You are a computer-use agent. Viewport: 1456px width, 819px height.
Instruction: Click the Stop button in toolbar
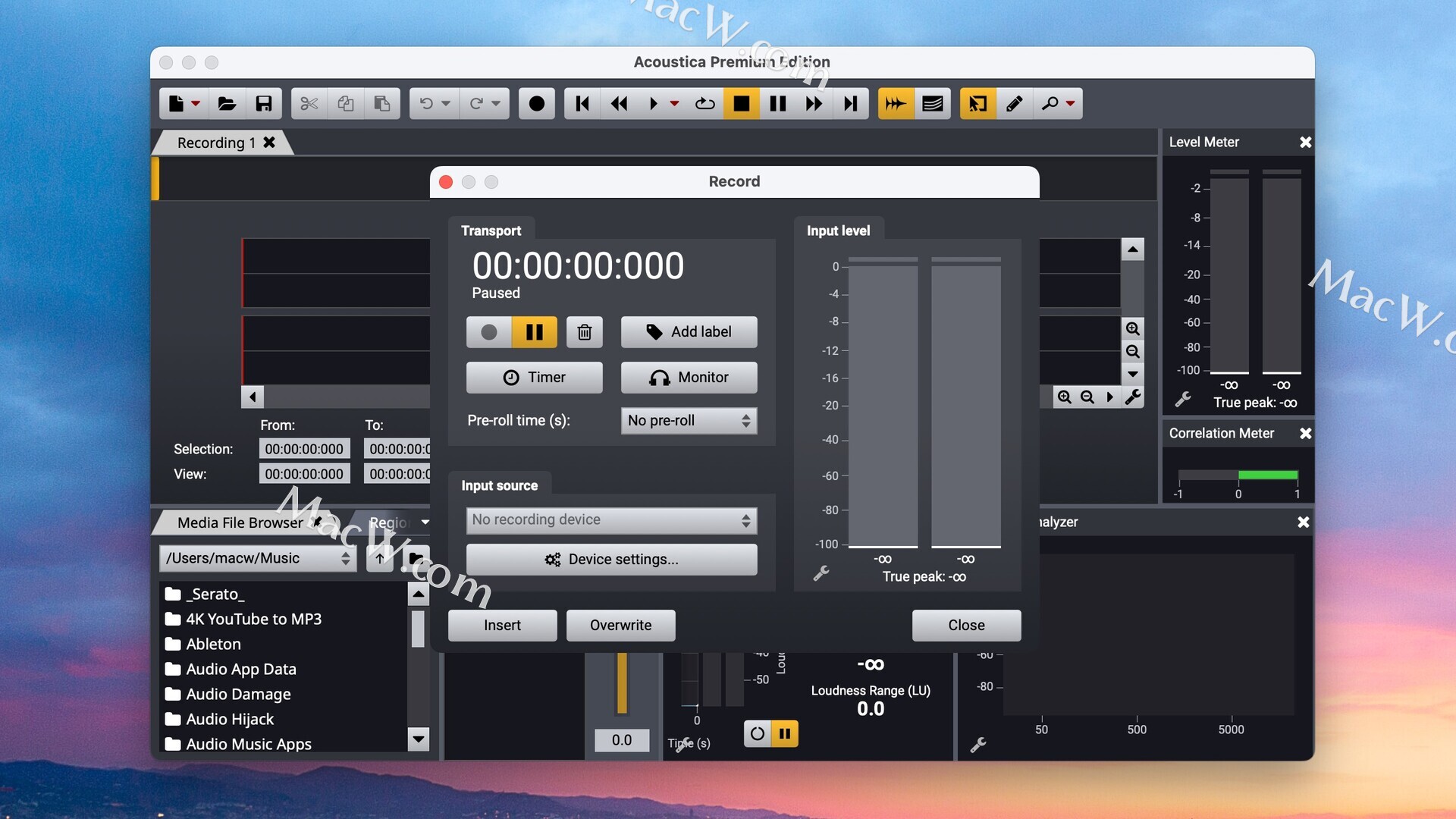coord(742,104)
